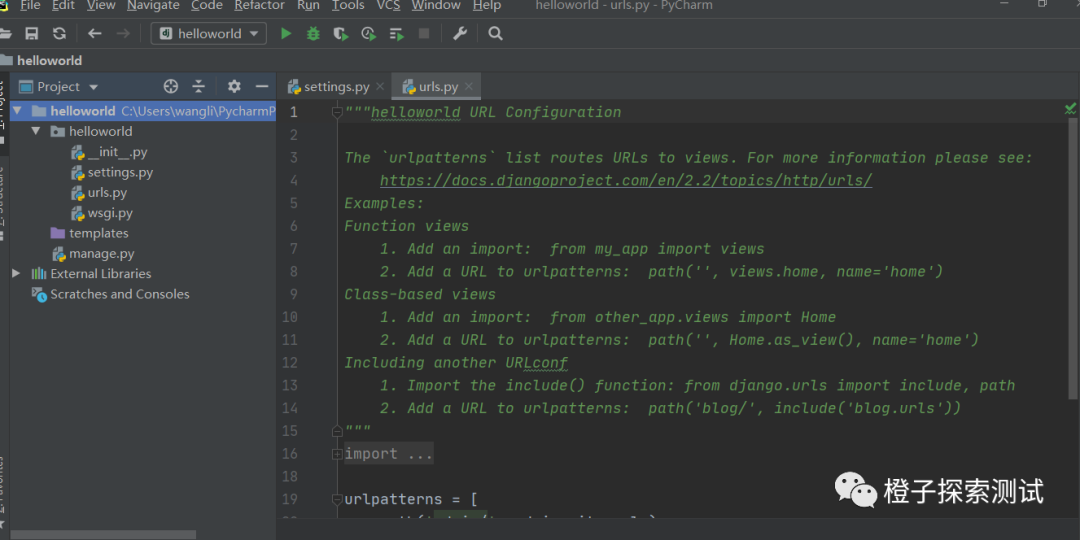Screen dimensions: 1080x540
Task: Click the Project panel horizontal scrollbar
Action: pos(103,534)
